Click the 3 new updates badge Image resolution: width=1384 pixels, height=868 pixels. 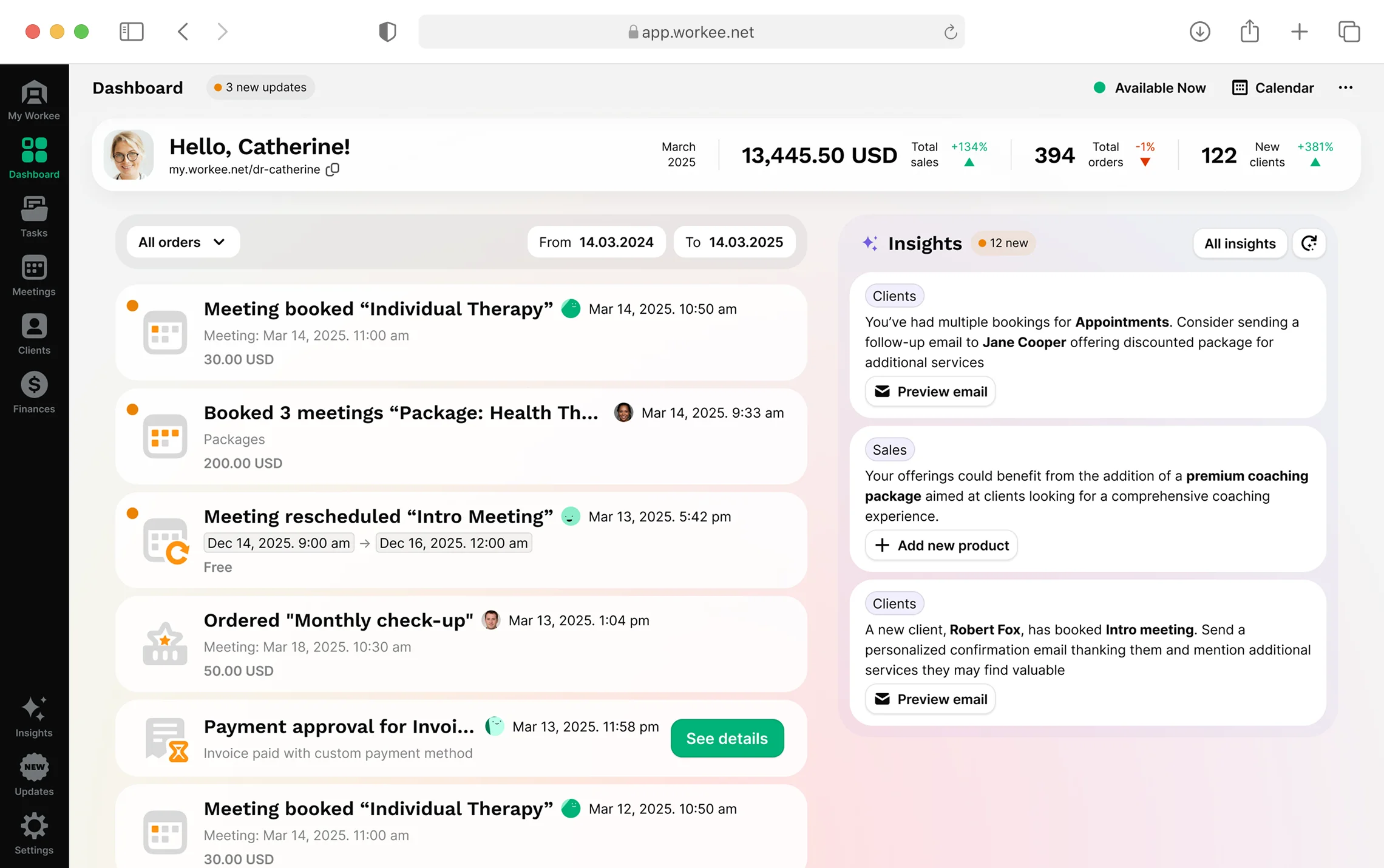click(x=260, y=87)
